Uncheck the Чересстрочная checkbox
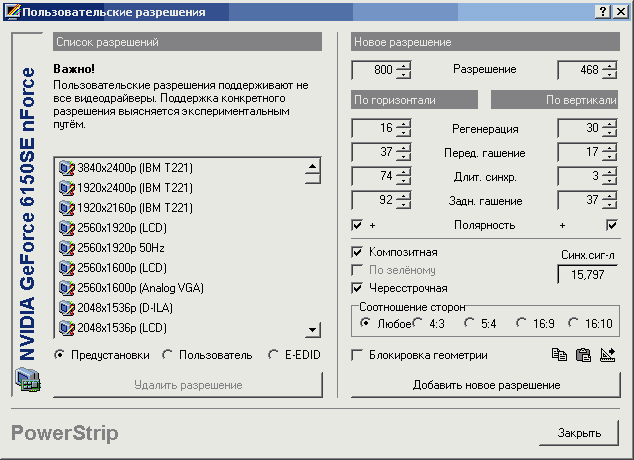 [x=358, y=288]
